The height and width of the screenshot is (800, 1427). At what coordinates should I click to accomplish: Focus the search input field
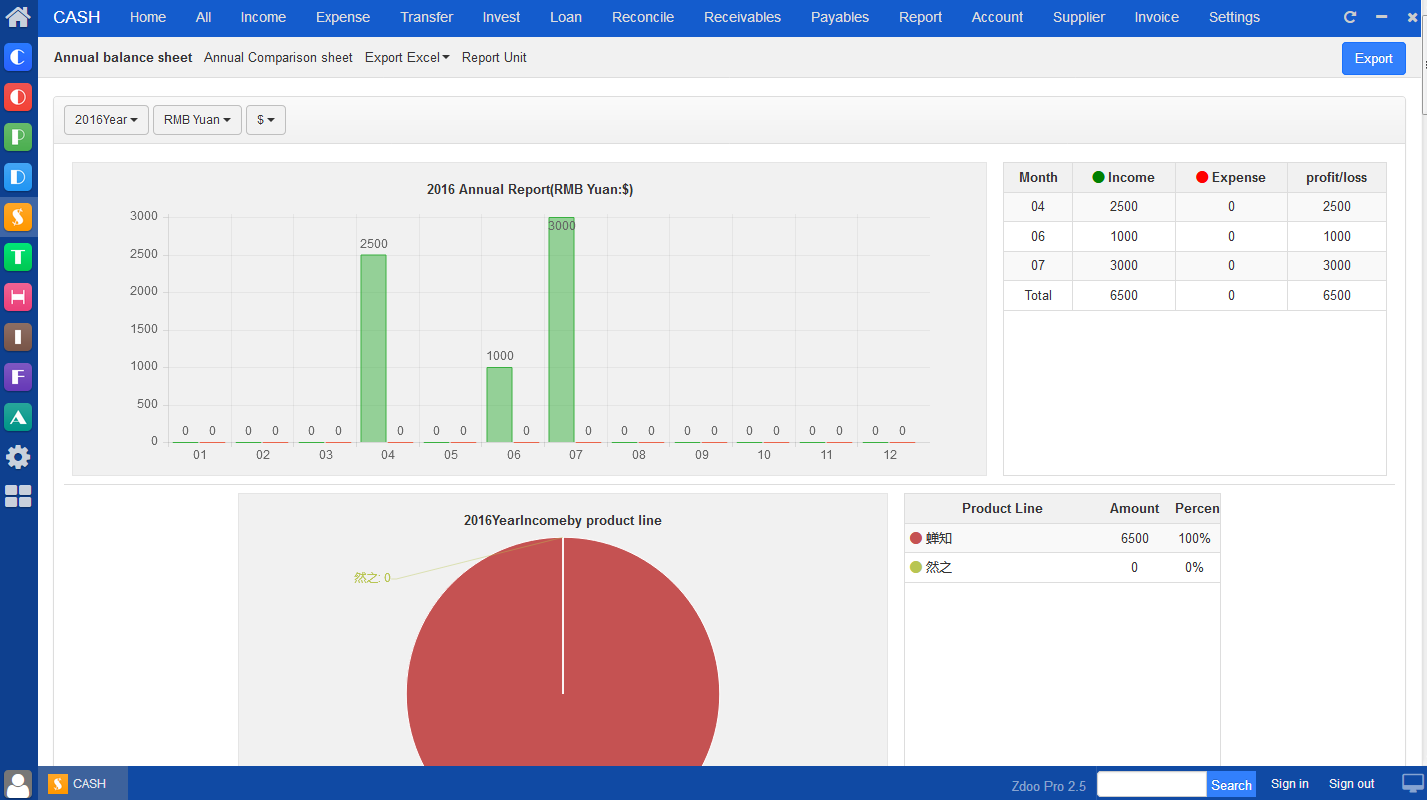pyautogui.click(x=1152, y=784)
